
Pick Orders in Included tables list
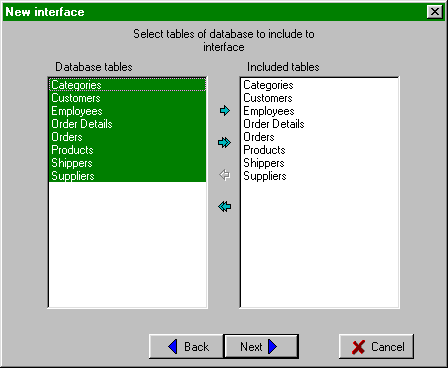click(319, 137)
